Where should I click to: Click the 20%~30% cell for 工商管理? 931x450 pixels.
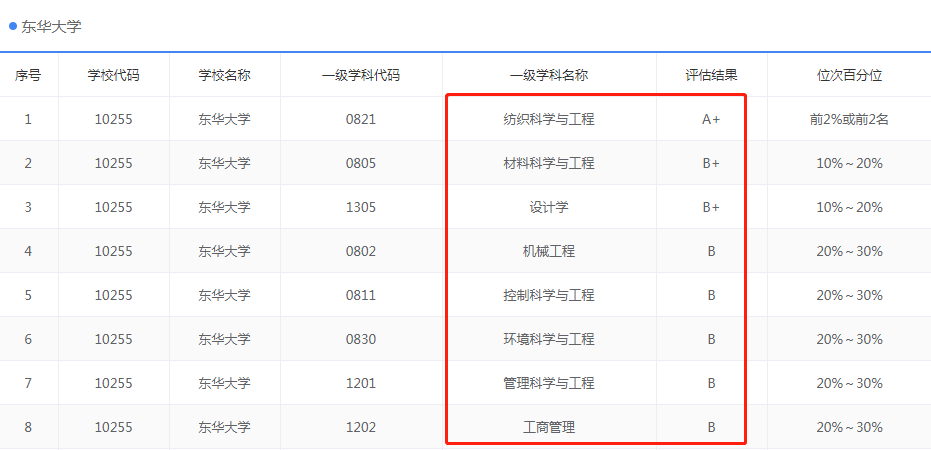[x=850, y=427]
